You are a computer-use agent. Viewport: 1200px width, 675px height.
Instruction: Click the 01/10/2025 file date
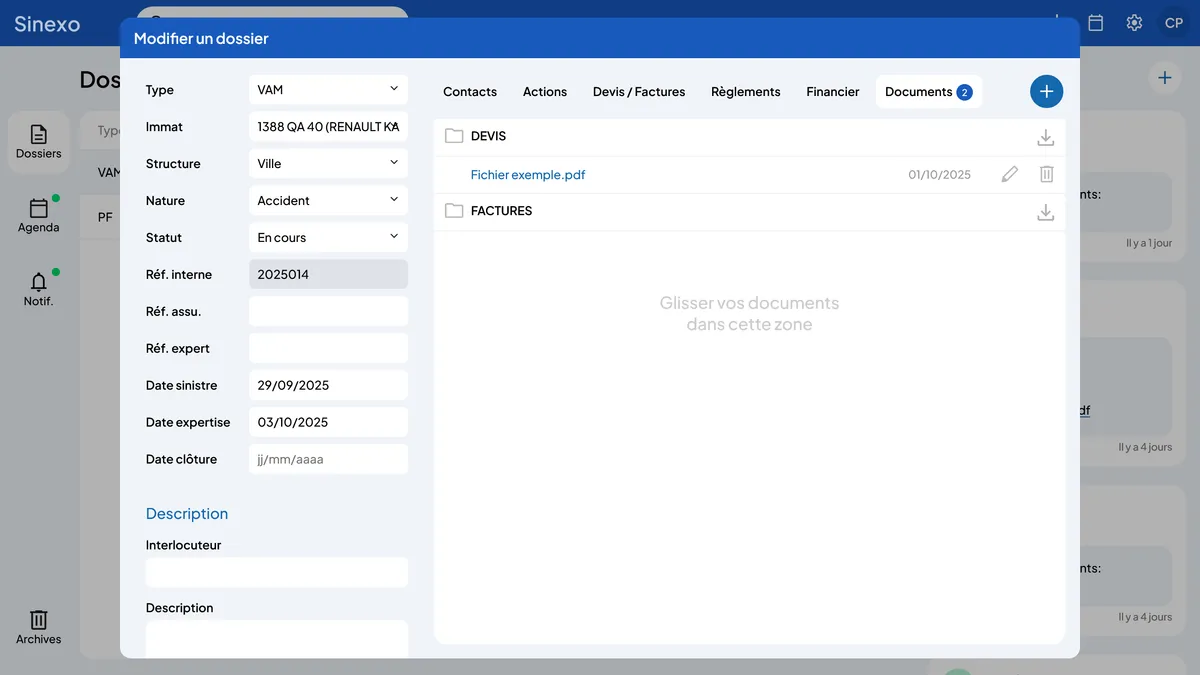click(x=939, y=175)
